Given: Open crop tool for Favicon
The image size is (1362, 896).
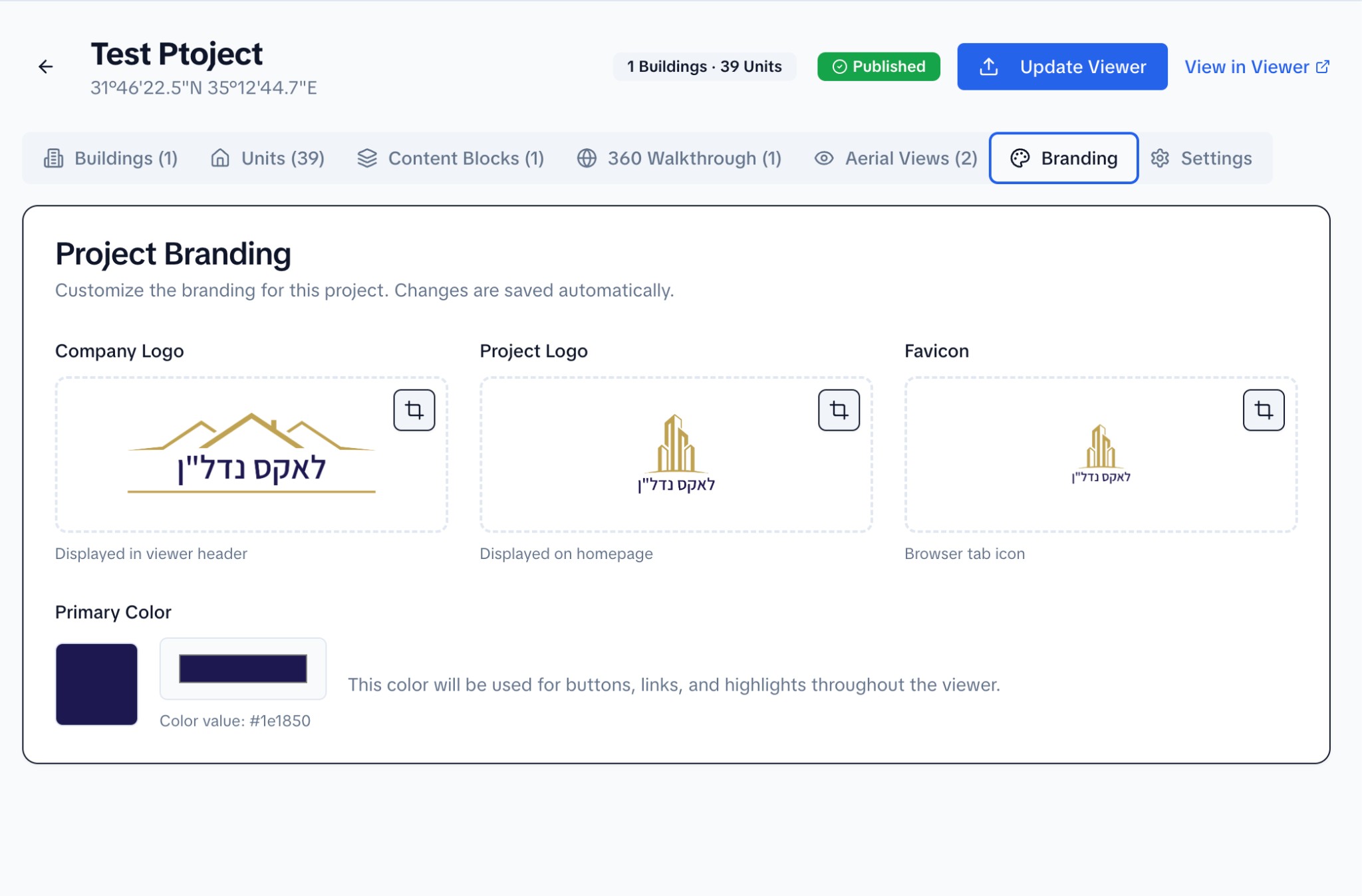Looking at the screenshot, I should point(1263,410).
